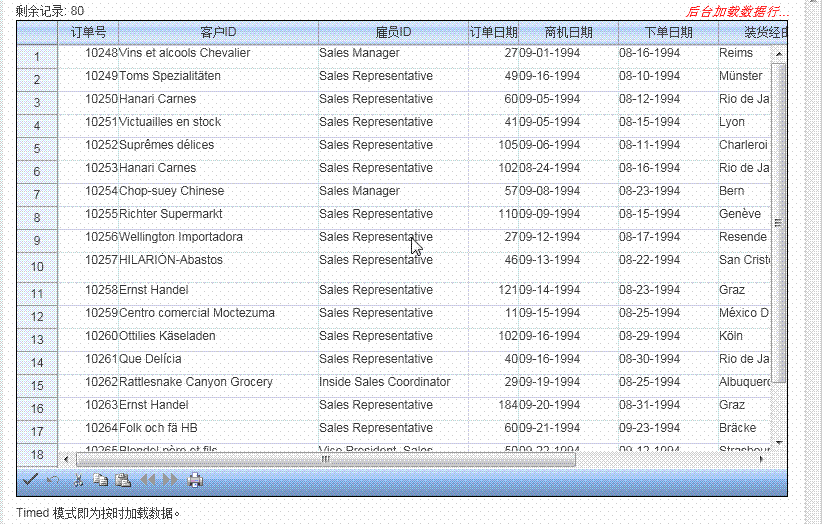Select row 10 via its row header

tap(37, 267)
